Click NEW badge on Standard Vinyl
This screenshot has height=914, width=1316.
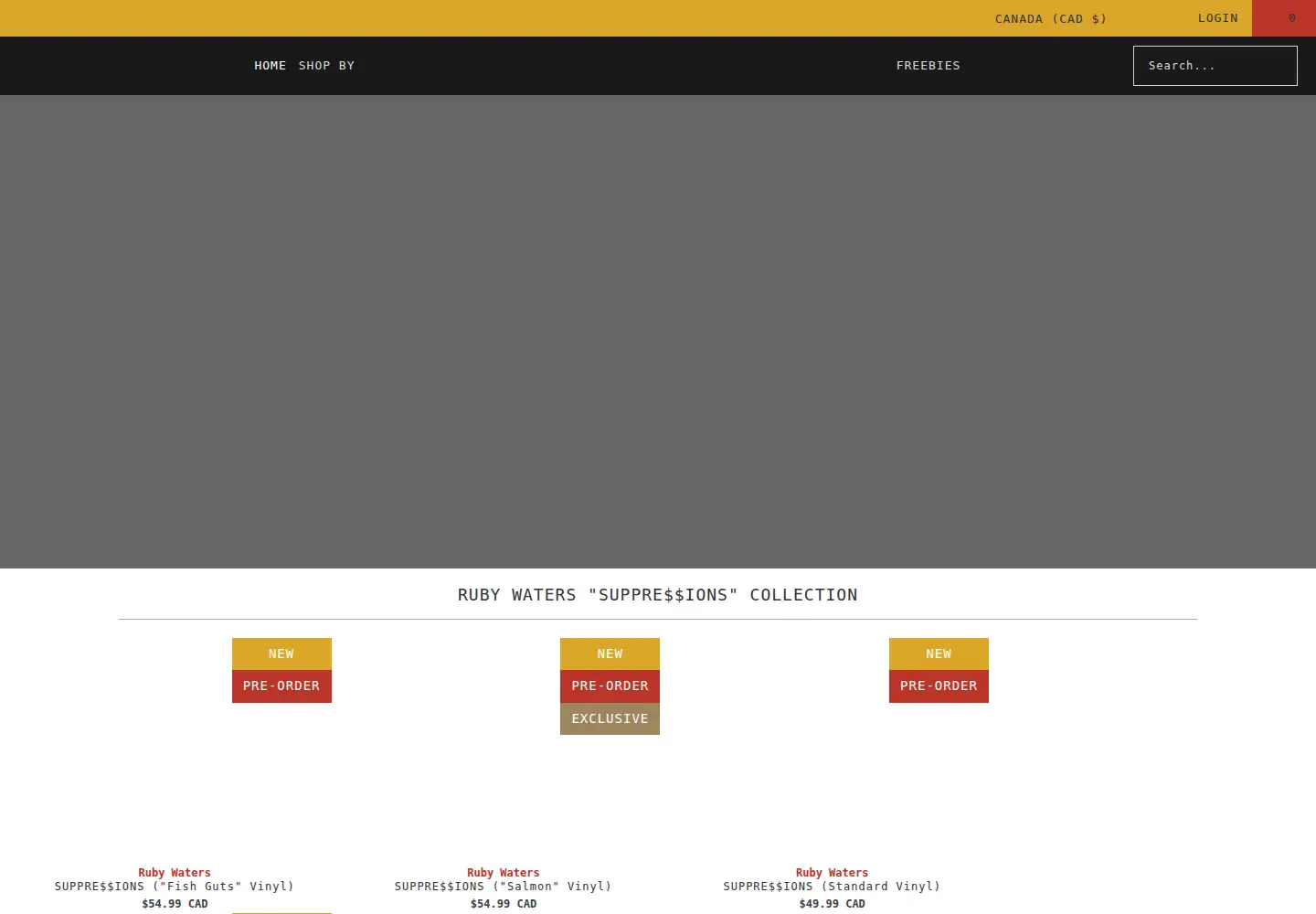click(939, 654)
